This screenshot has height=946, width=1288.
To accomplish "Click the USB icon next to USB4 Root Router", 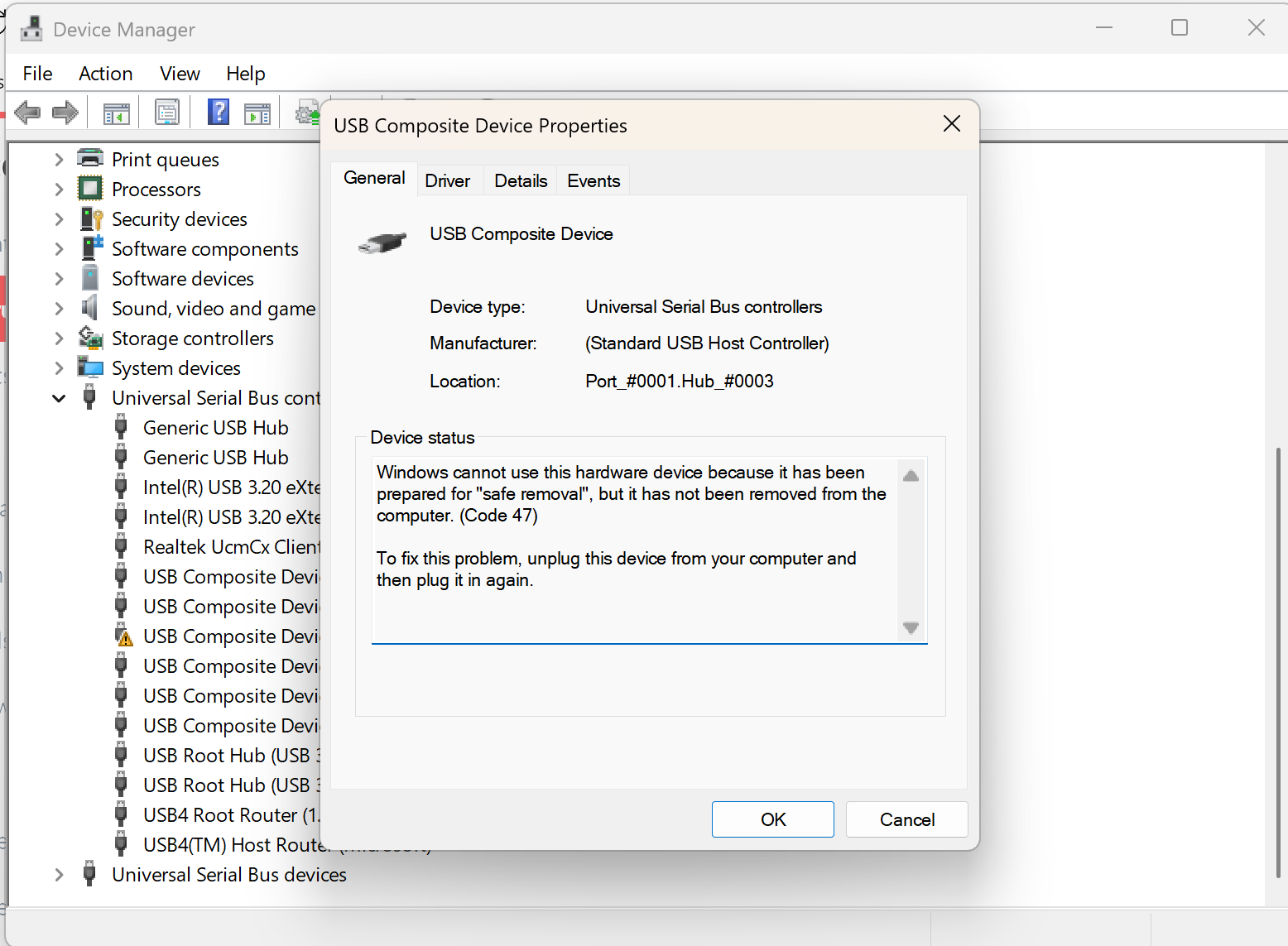I will tap(121, 814).
